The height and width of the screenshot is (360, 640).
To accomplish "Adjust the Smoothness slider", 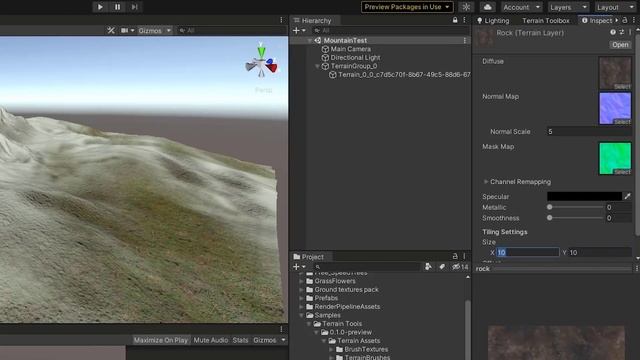I will [575, 218].
